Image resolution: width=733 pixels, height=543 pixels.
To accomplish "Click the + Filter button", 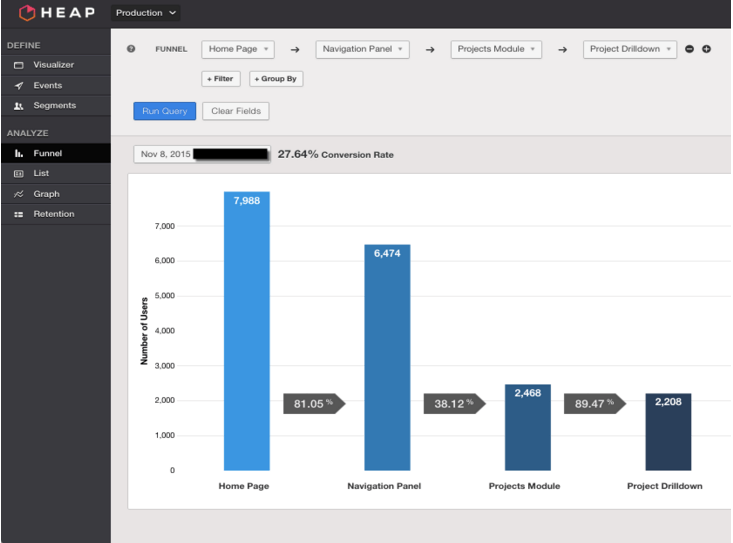I will (220, 78).
